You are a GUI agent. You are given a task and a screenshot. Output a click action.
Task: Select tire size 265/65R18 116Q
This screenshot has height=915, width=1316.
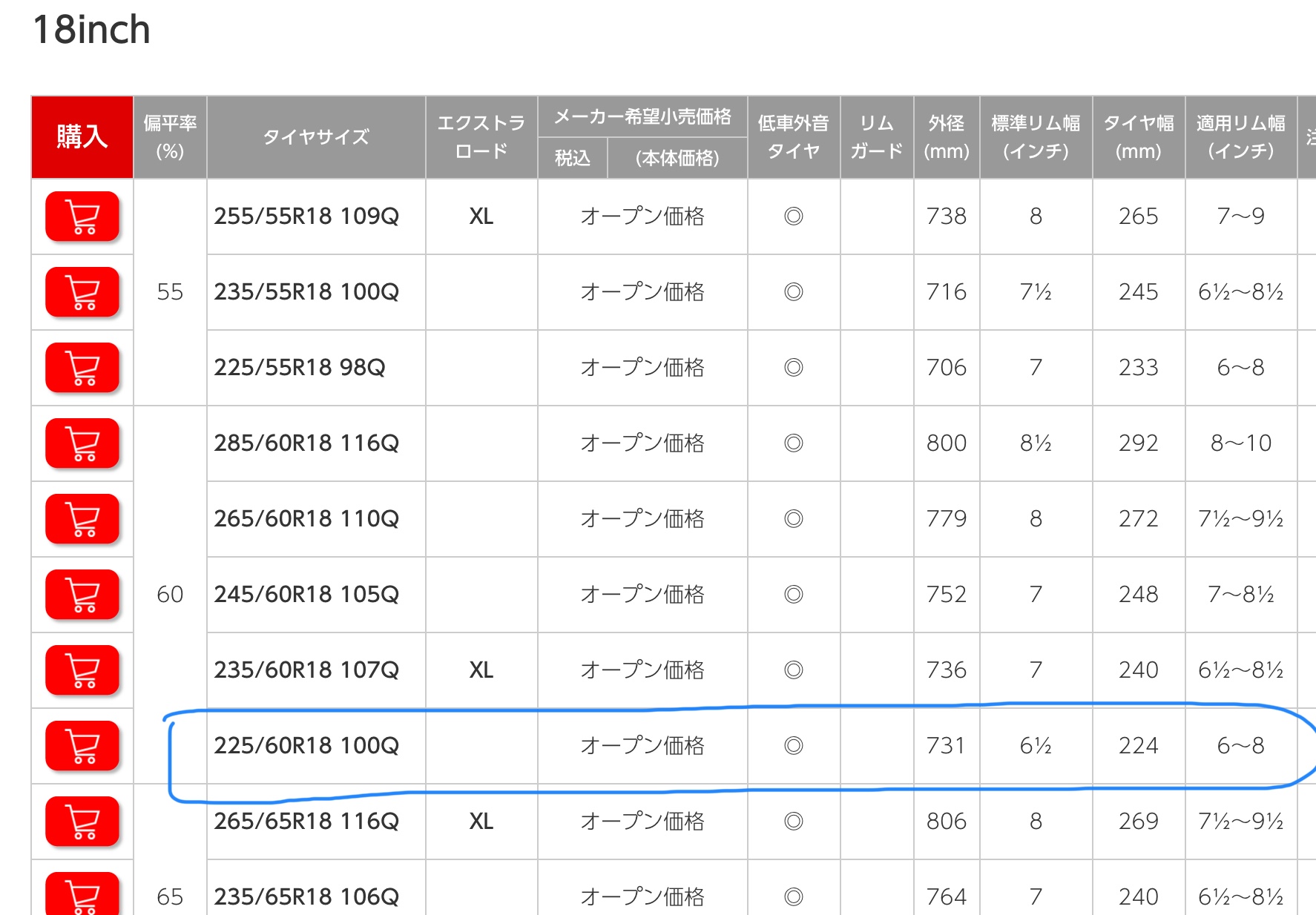(306, 822)
